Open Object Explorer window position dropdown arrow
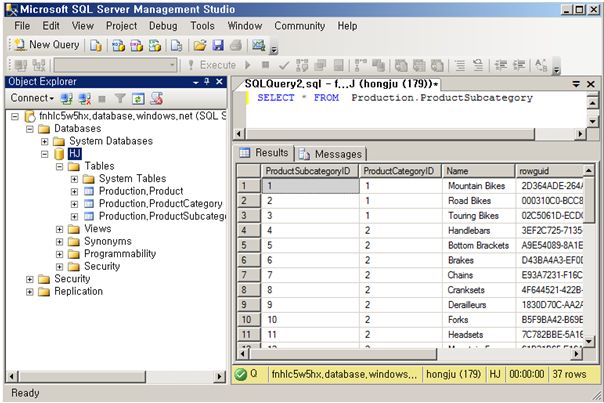 pyautogui.click(x=196, y=82)
